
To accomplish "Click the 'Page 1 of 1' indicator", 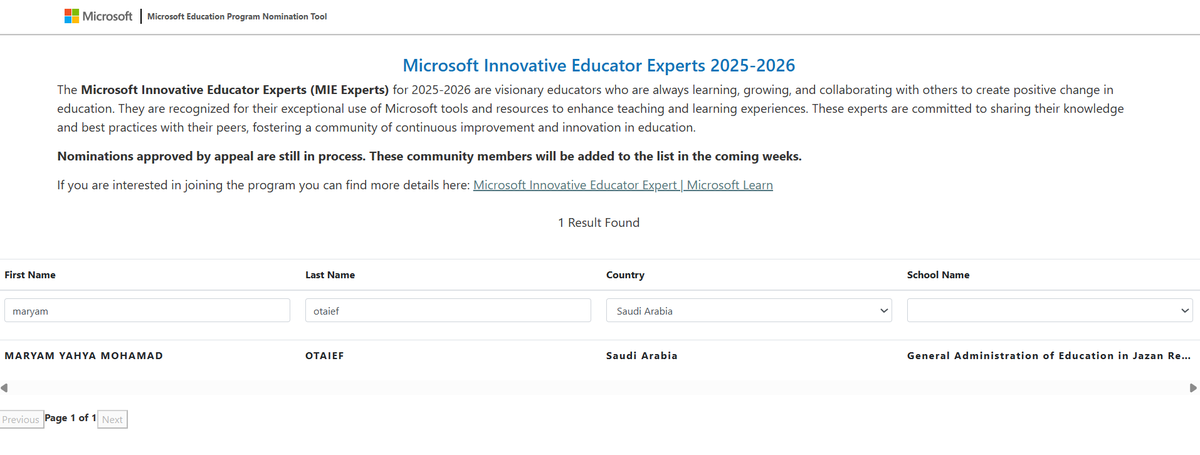I will click(70, 418).
